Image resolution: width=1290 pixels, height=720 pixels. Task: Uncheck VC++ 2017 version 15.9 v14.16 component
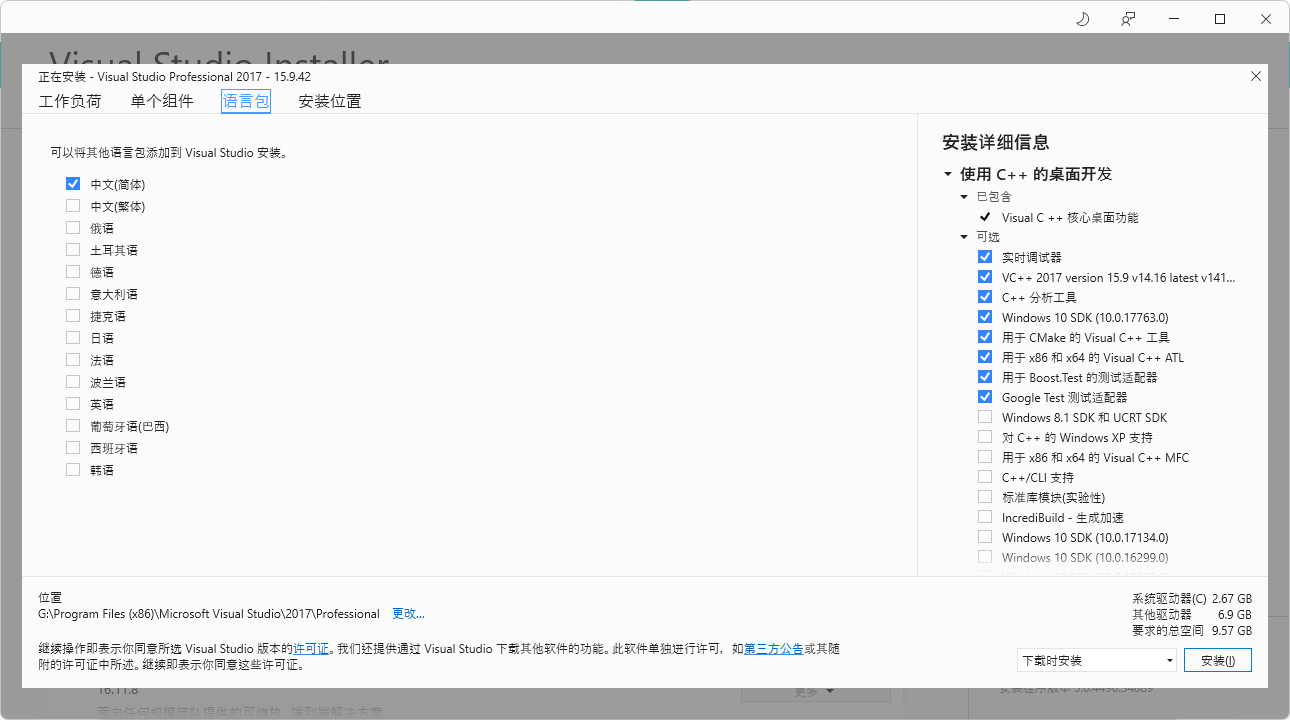985,277
